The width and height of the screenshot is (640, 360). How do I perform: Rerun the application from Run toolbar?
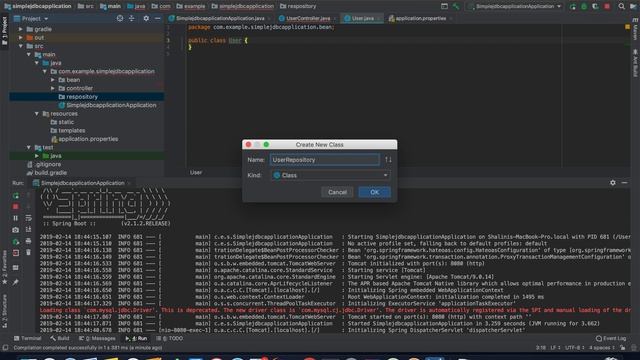(x=16, y=196)
